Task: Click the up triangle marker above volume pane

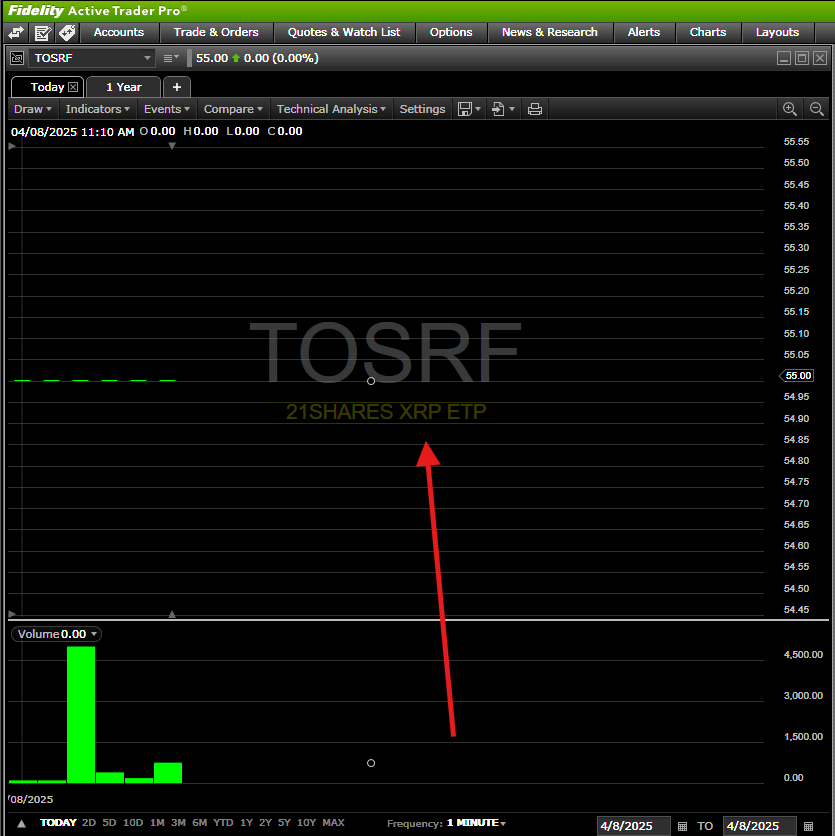Action: (172, 614)
